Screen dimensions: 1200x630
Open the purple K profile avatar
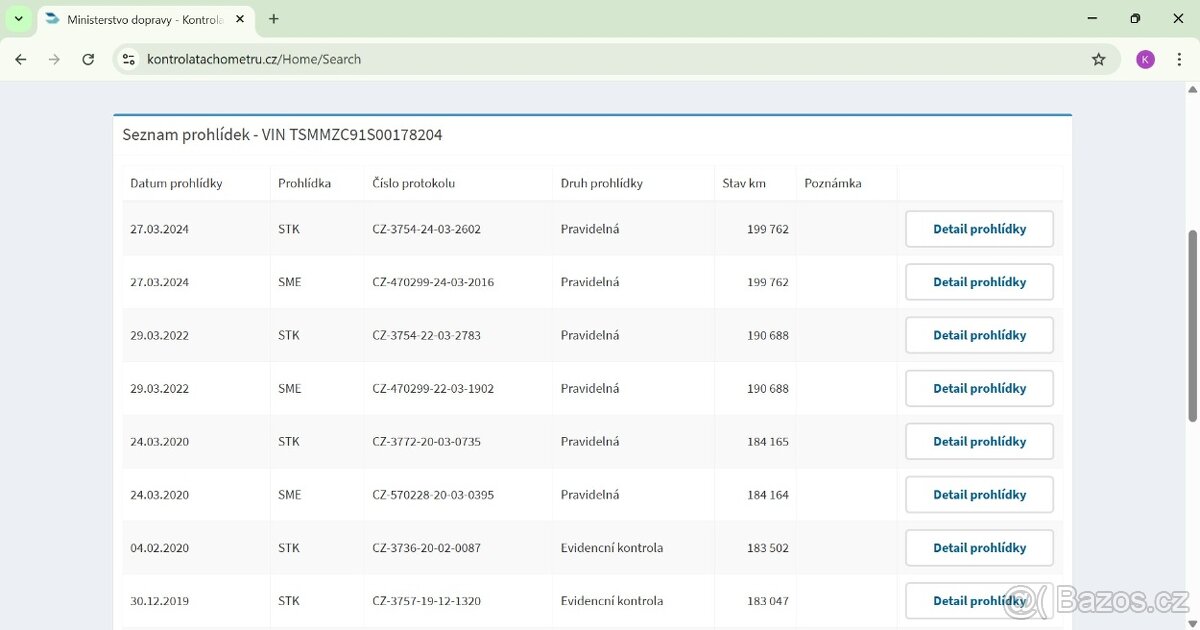(1145, 59)
